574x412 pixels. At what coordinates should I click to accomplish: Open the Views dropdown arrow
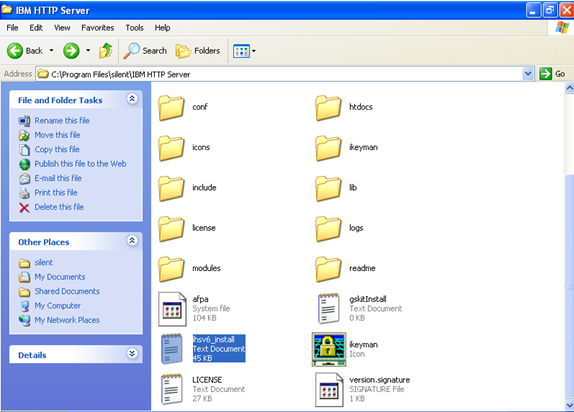point(254,51)
